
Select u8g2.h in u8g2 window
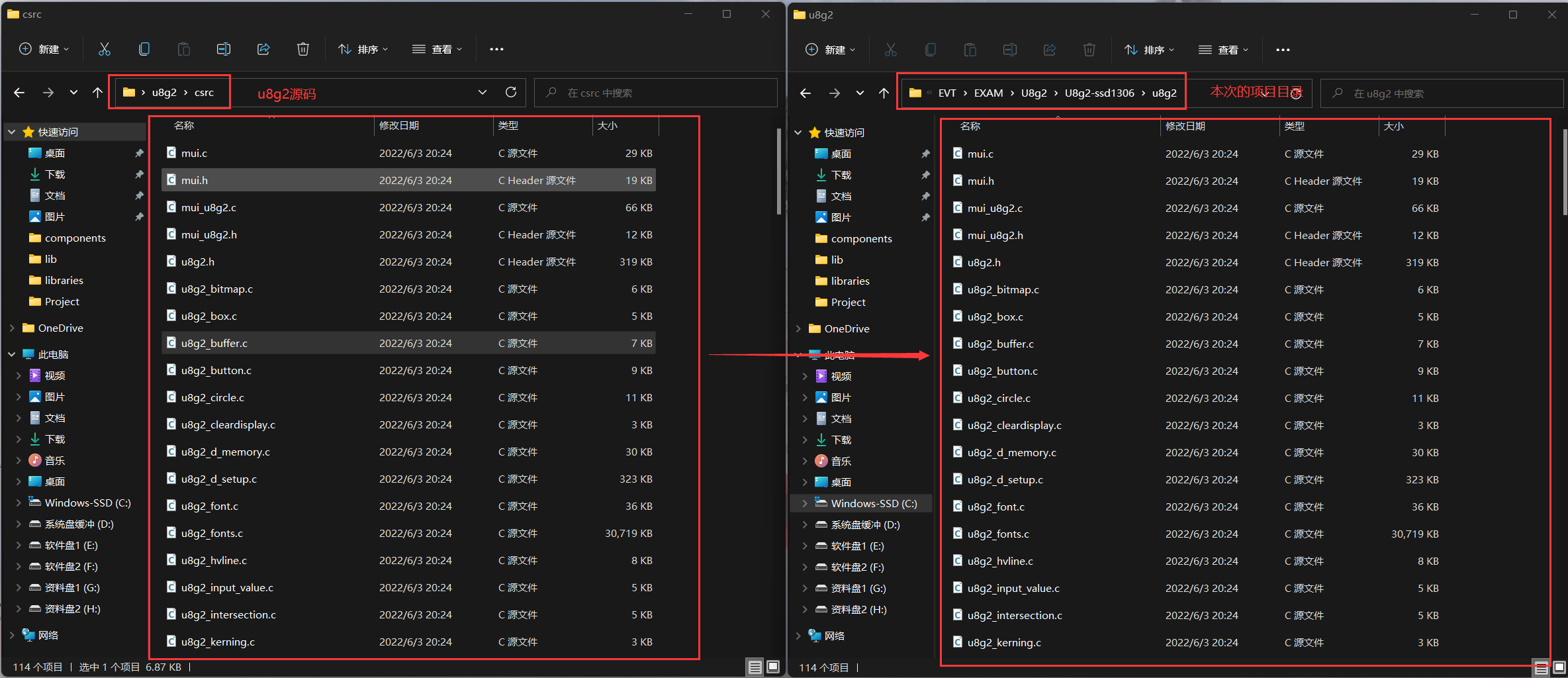[x=1195, y=262]
